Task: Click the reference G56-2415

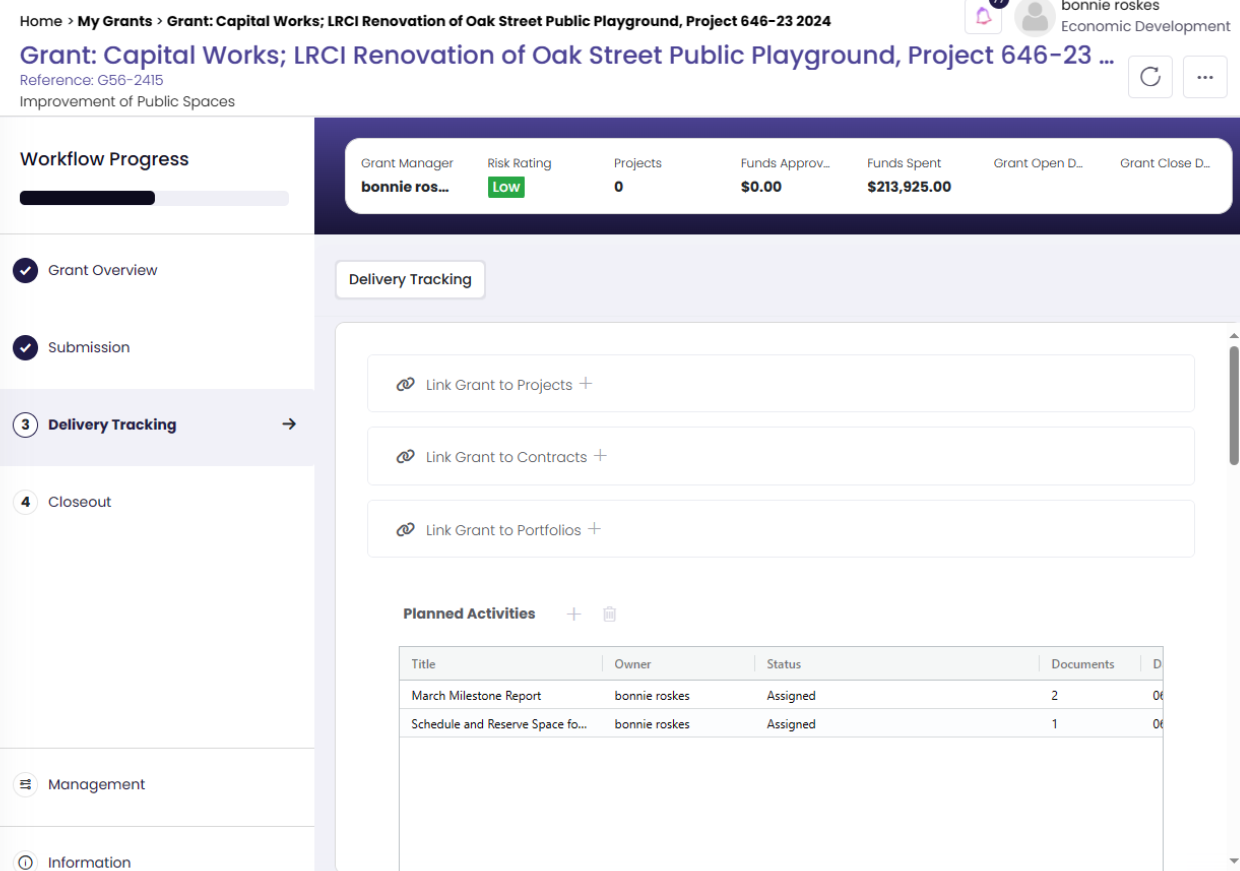Action: [92, 80]
